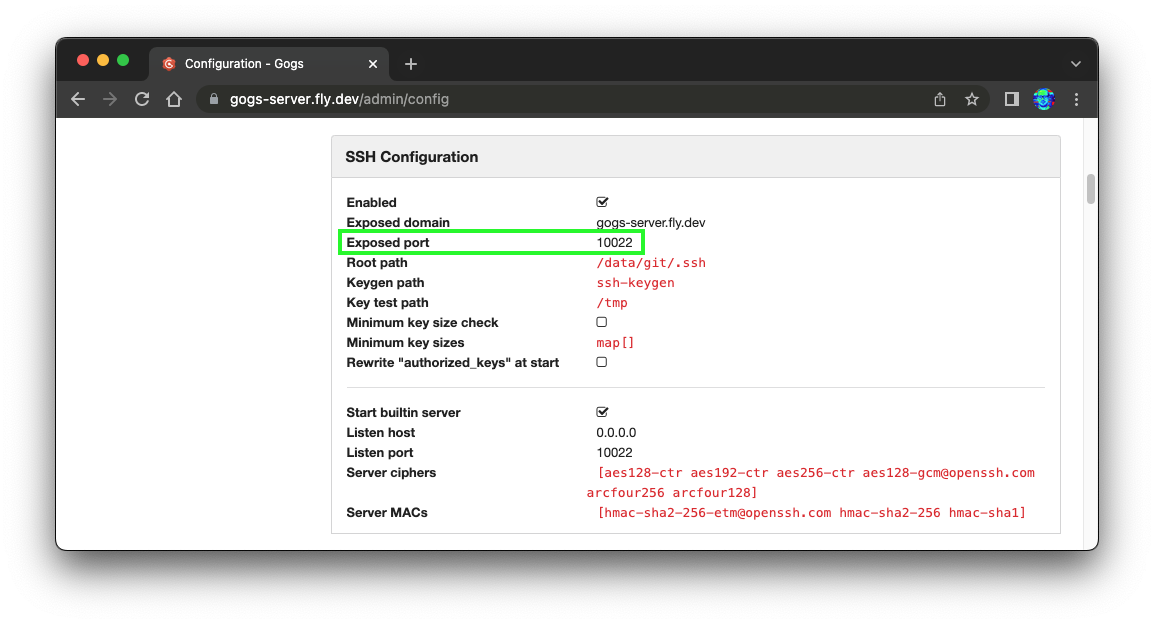
Task: Enable "Minimum key size check"
Action: (x=602, y=322)
